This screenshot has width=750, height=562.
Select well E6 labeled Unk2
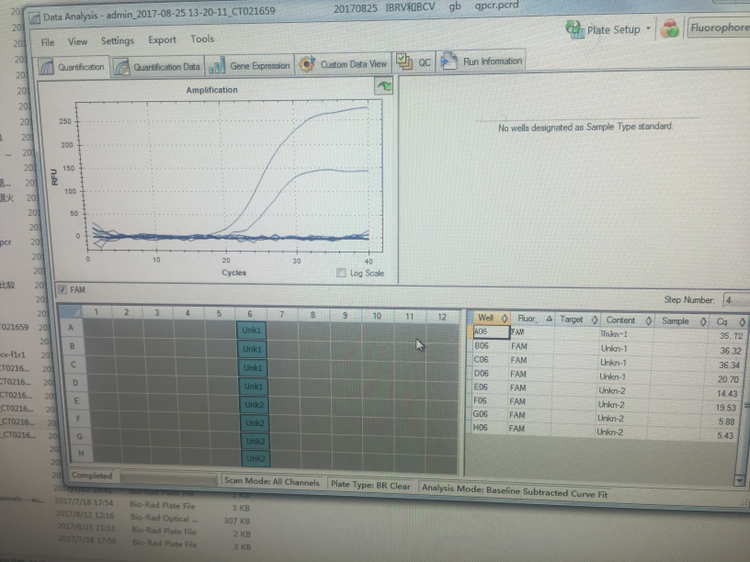point(254,405)
